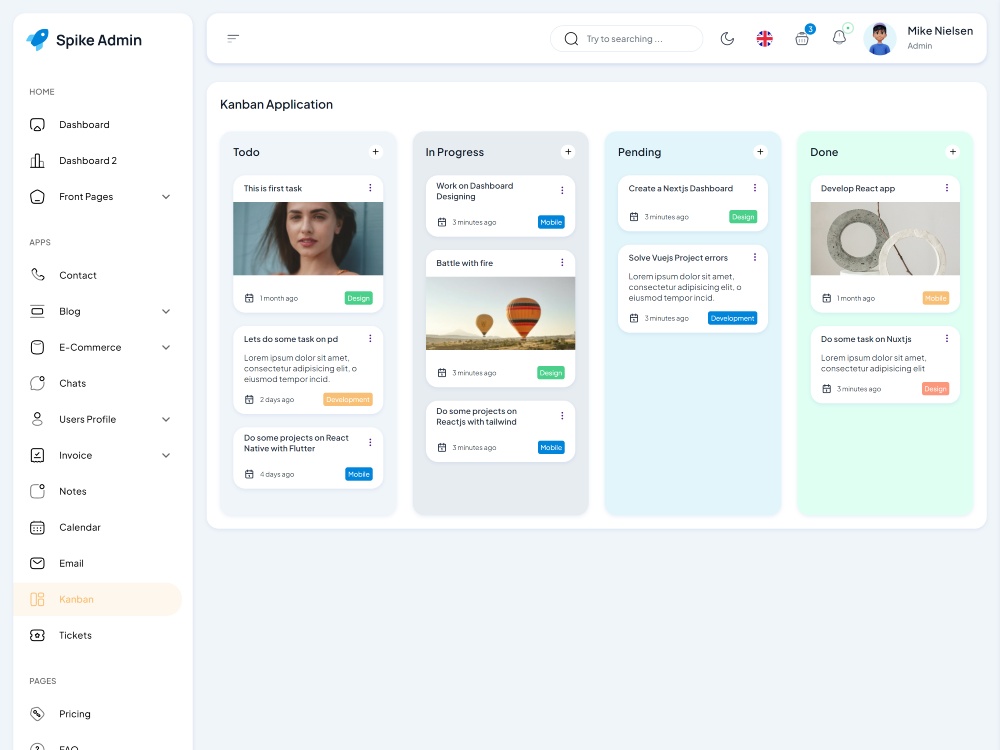The image size is (1000, 750).
Task: Expand the Front Pages submenu chevron
Action: 166,196
